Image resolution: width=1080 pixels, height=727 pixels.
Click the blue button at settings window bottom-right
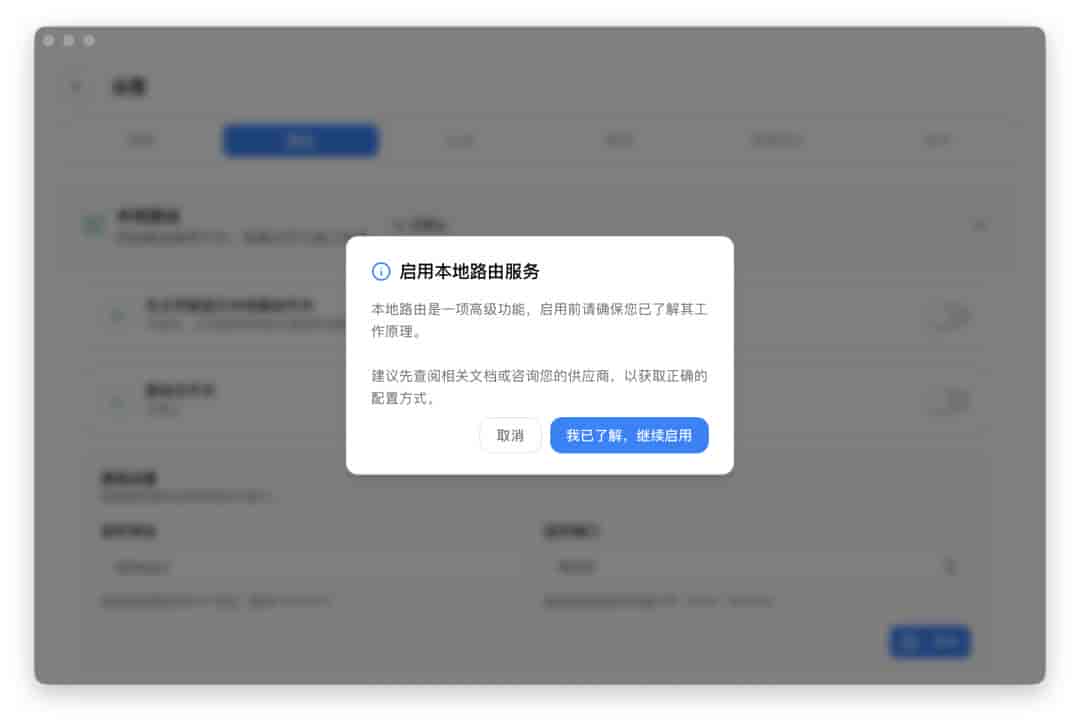coord(930,642)
